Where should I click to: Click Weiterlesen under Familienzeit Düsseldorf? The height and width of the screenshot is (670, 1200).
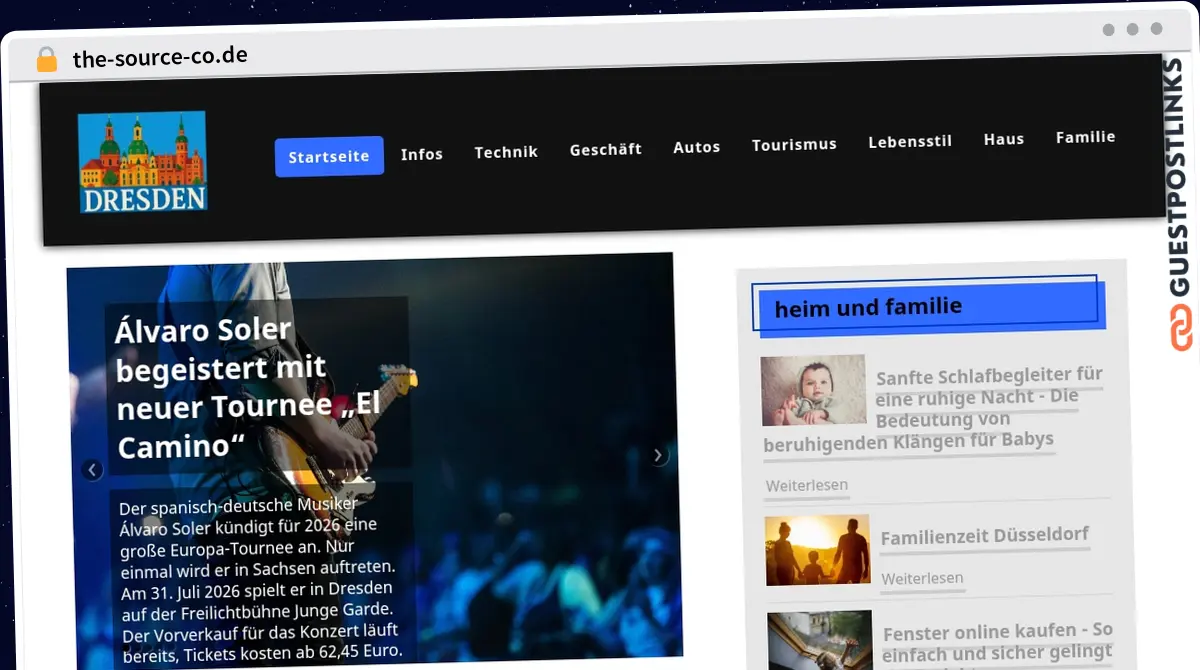point(922,578)
